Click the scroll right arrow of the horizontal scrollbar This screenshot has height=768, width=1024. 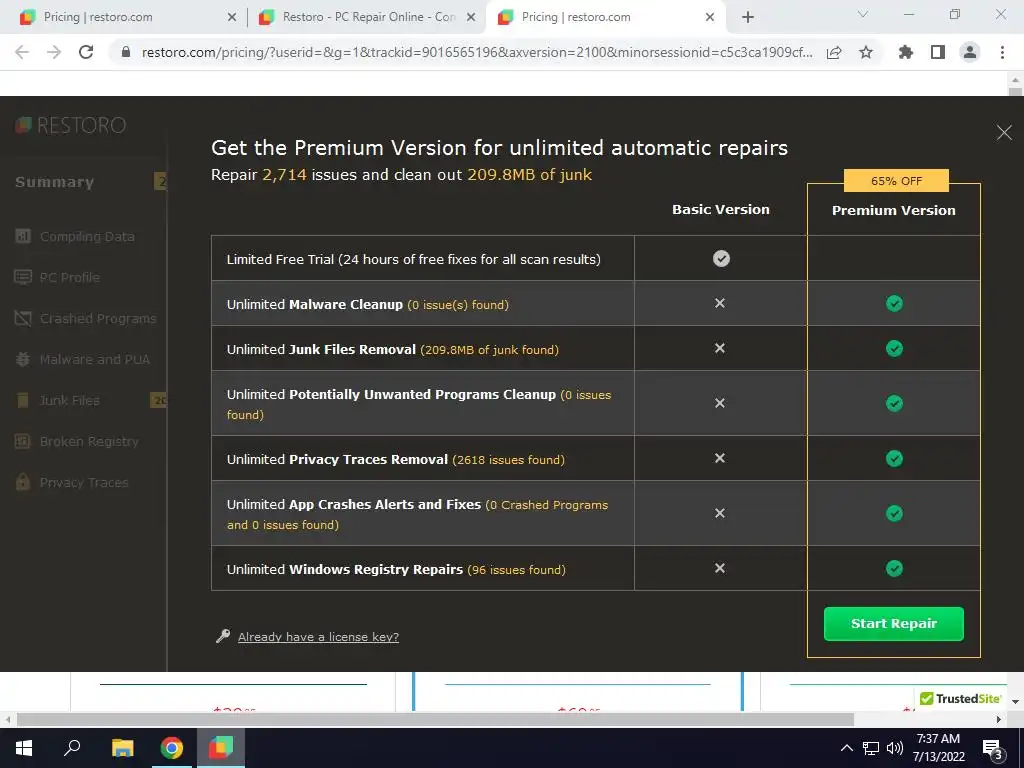[999, 720]
